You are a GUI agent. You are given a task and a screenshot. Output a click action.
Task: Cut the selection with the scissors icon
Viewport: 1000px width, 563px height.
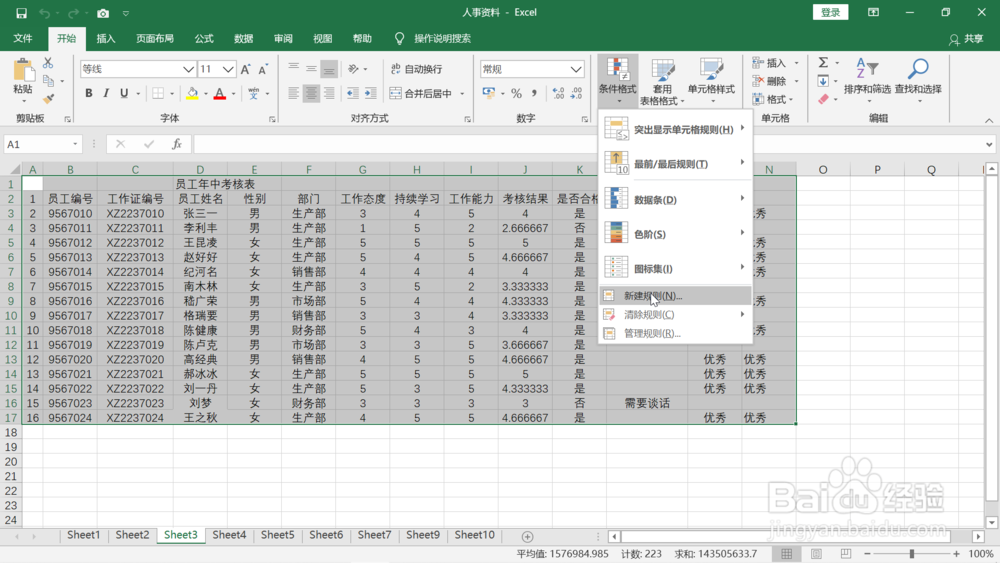click(48, 63)
